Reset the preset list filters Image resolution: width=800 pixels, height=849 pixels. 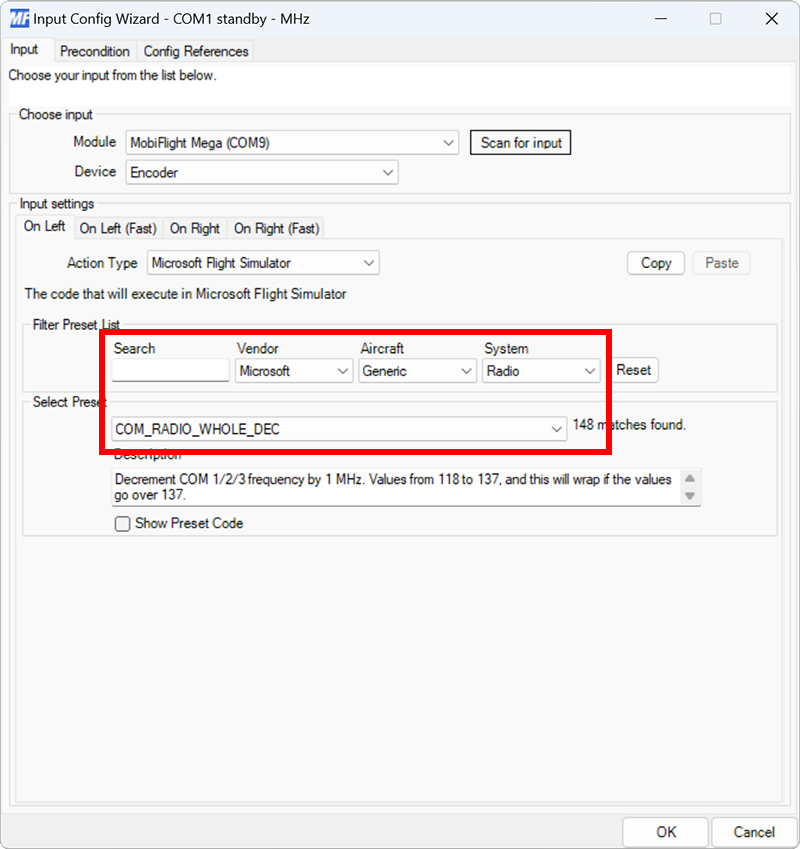[x=634, y=370]
